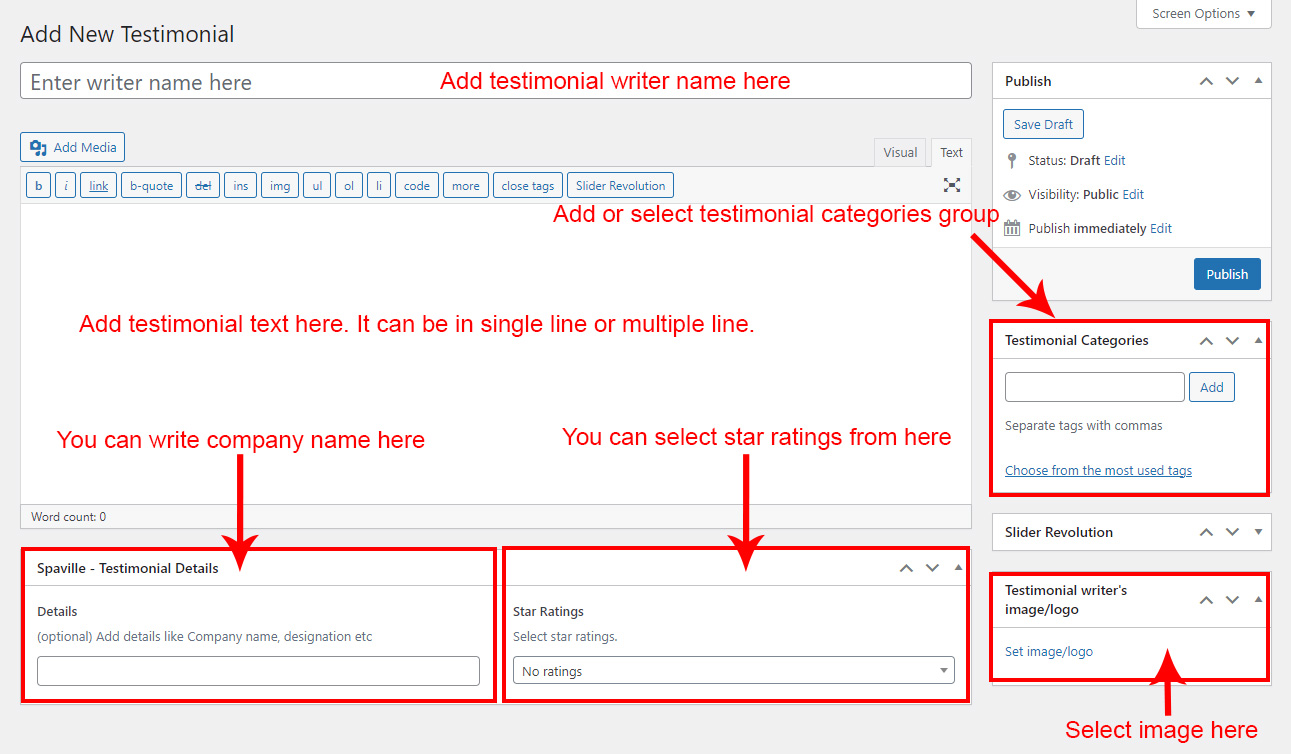Move the Publish panel up
Image resolution: width=1291 pixels, height=754 pixels.
pyautogui.click(x=1206, y=81)
